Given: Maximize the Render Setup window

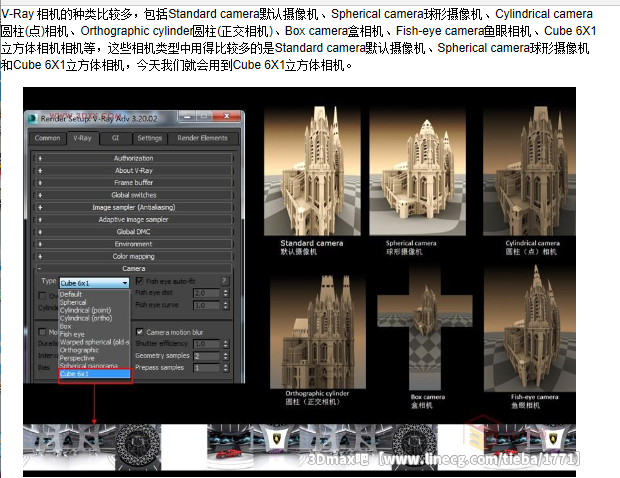Looking at the screenshot, I should 204,116.
